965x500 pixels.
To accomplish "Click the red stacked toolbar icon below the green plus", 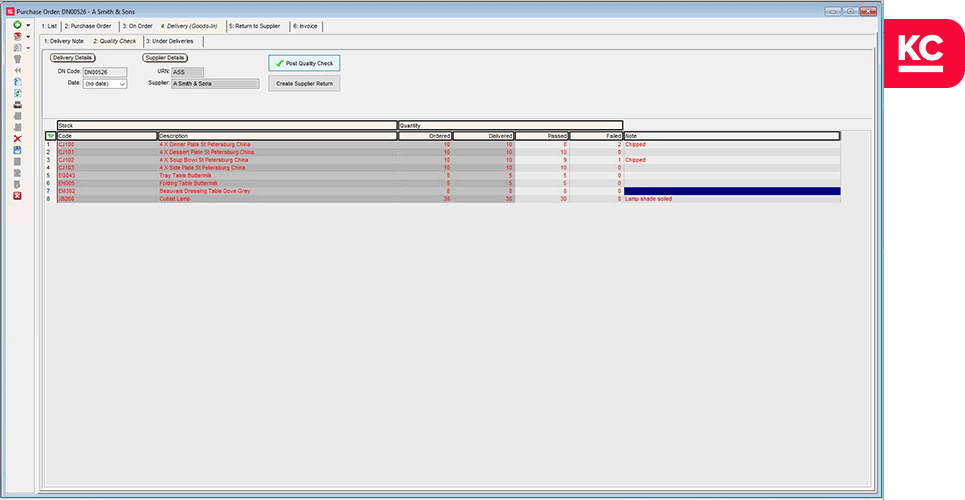I will (x=17, y=36).
